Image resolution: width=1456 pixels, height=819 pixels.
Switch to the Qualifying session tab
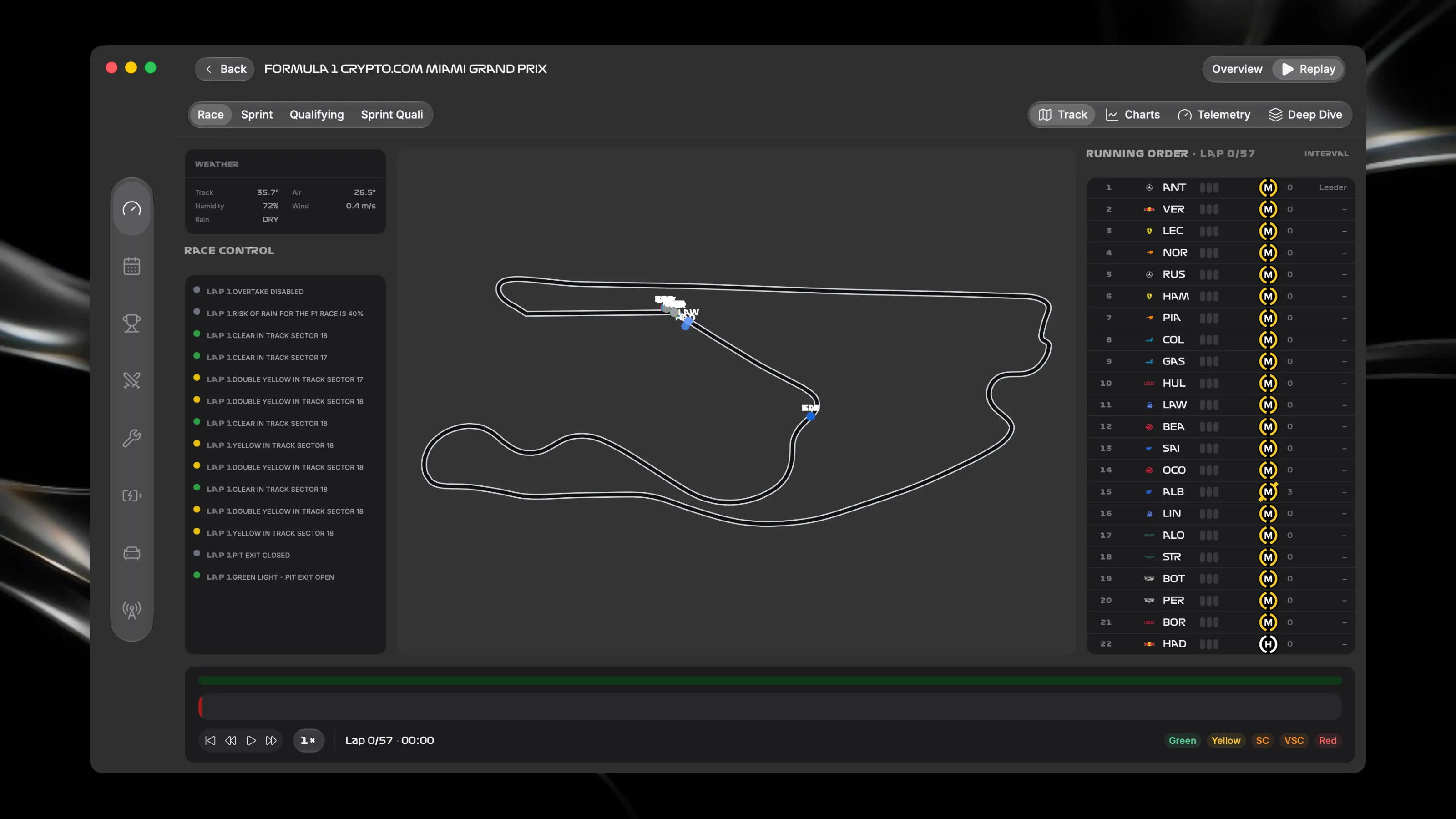[317, 115]
